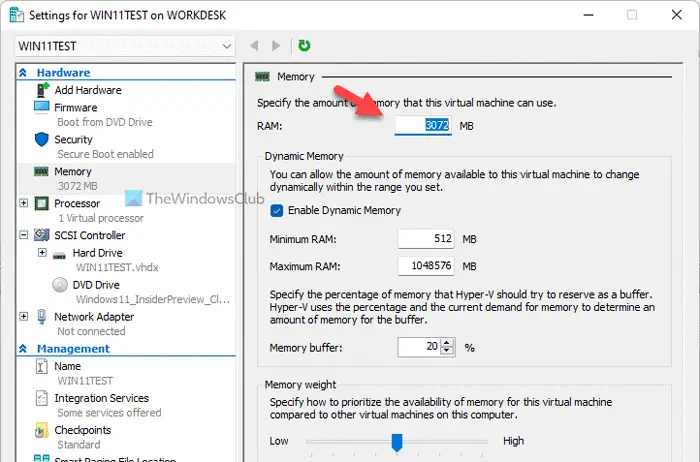Click the Hard Drive icon
The height and width of the screenshot is (462, 700).
tap(59, 256)
